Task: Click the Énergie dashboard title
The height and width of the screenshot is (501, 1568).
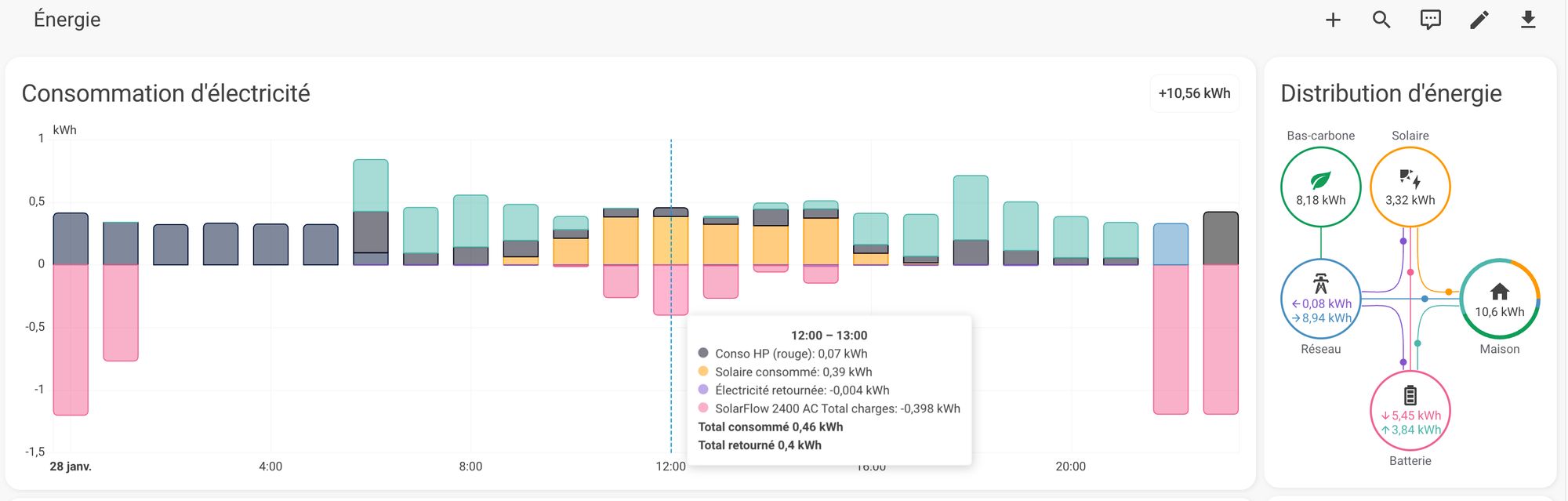Action: click(67, 20)
